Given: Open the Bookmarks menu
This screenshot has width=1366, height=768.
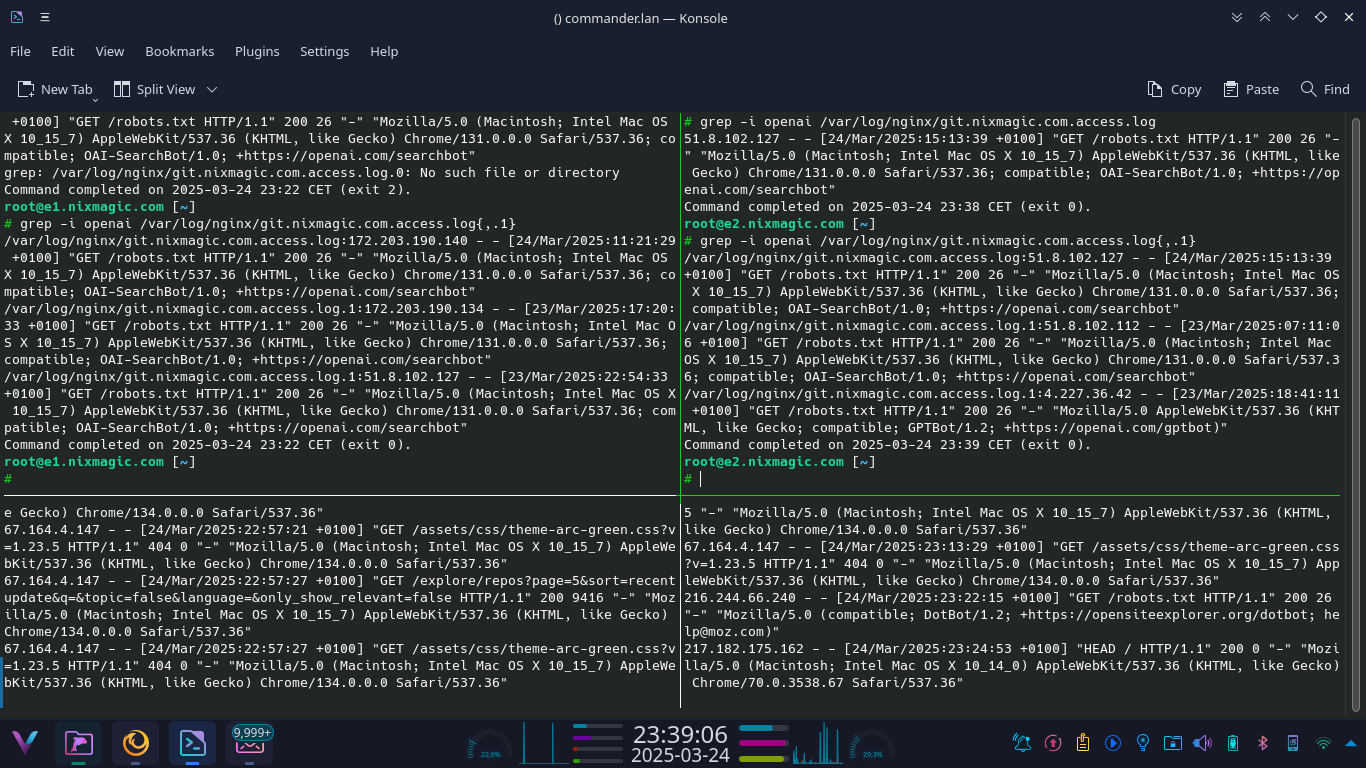Looking at the screenshot, I should [179, 51].
